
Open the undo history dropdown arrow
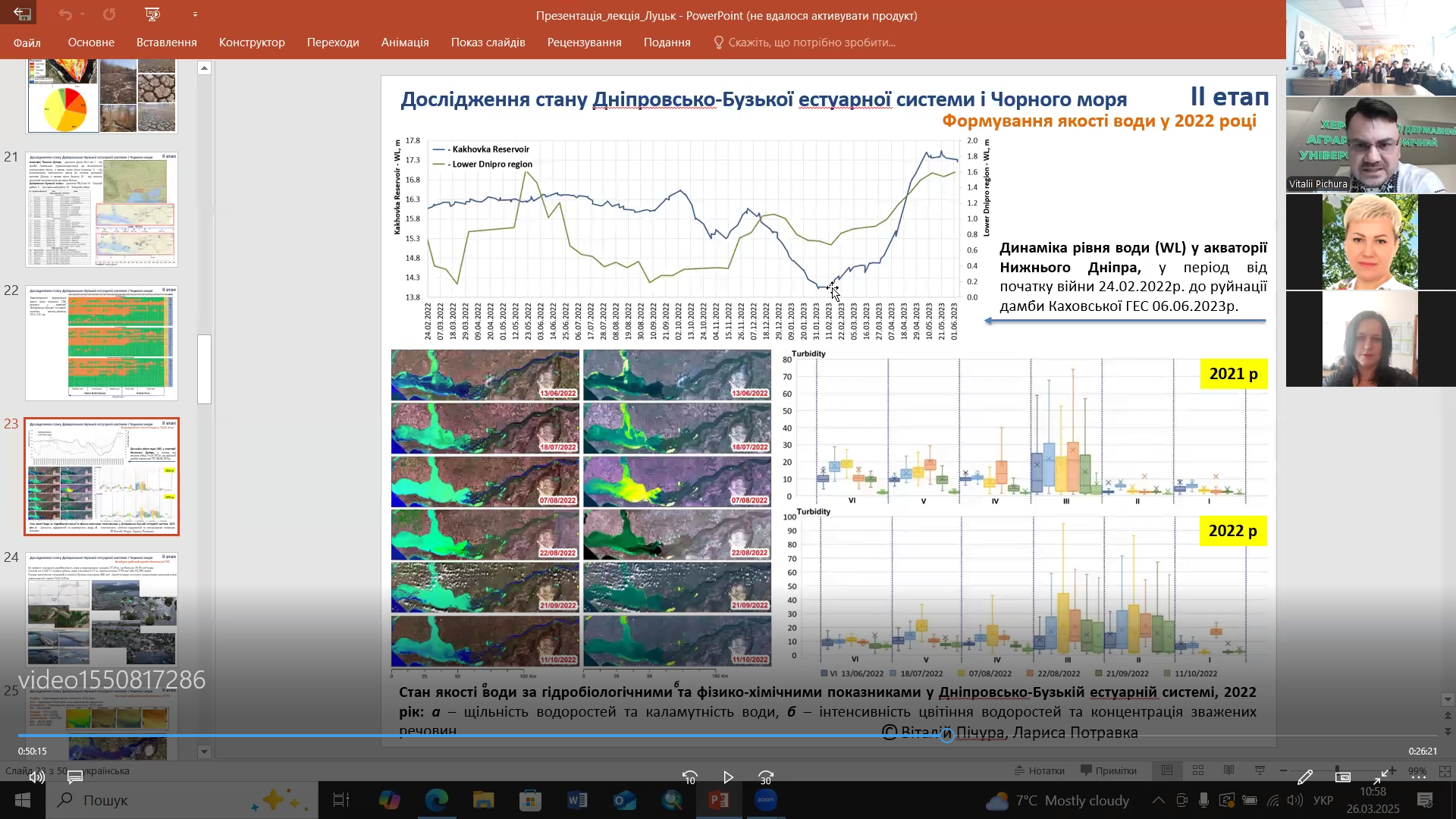[x=83, y=14]
